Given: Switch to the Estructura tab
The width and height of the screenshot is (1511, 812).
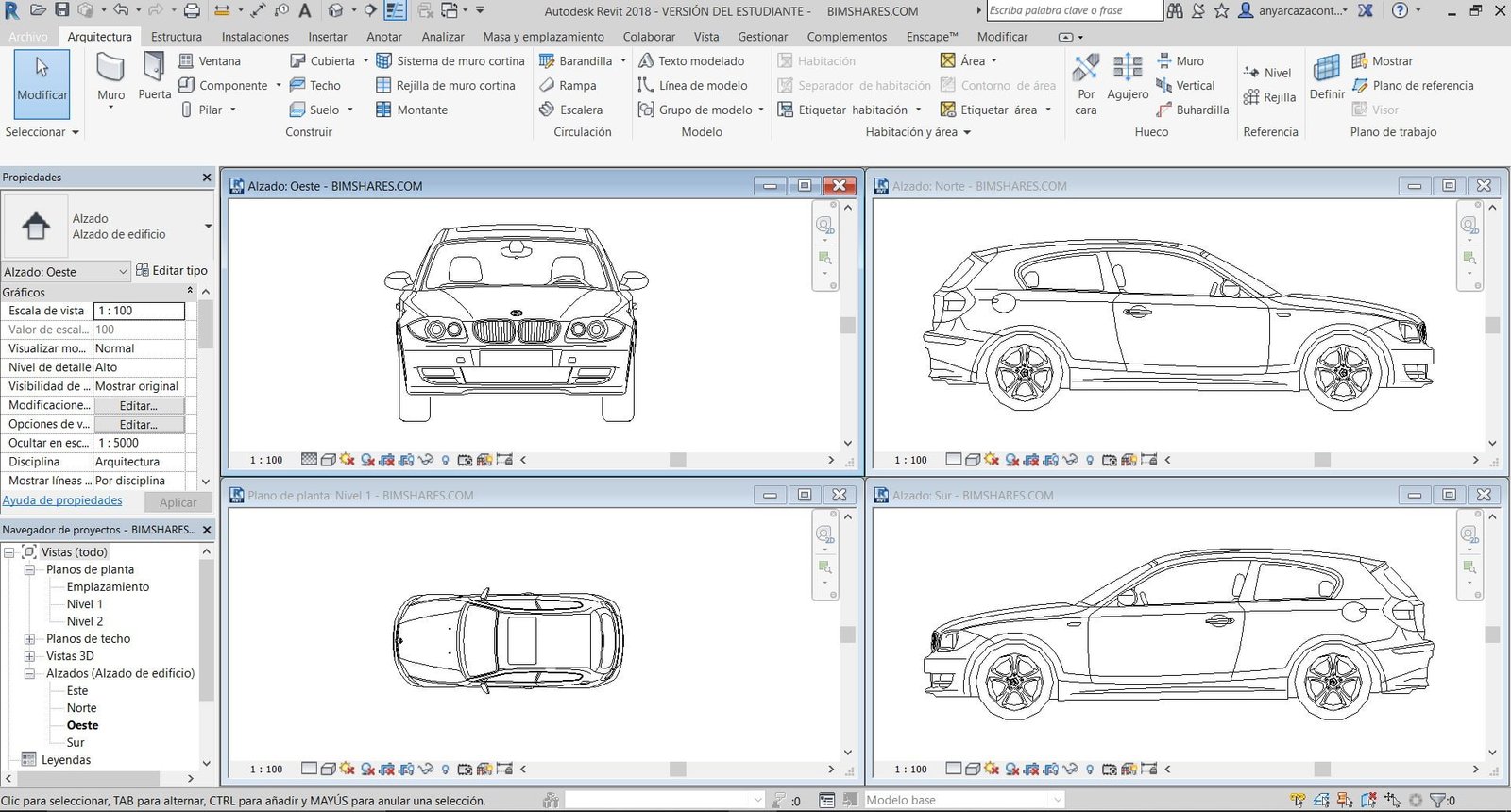Looking at the screenshot, I should 177,37.
